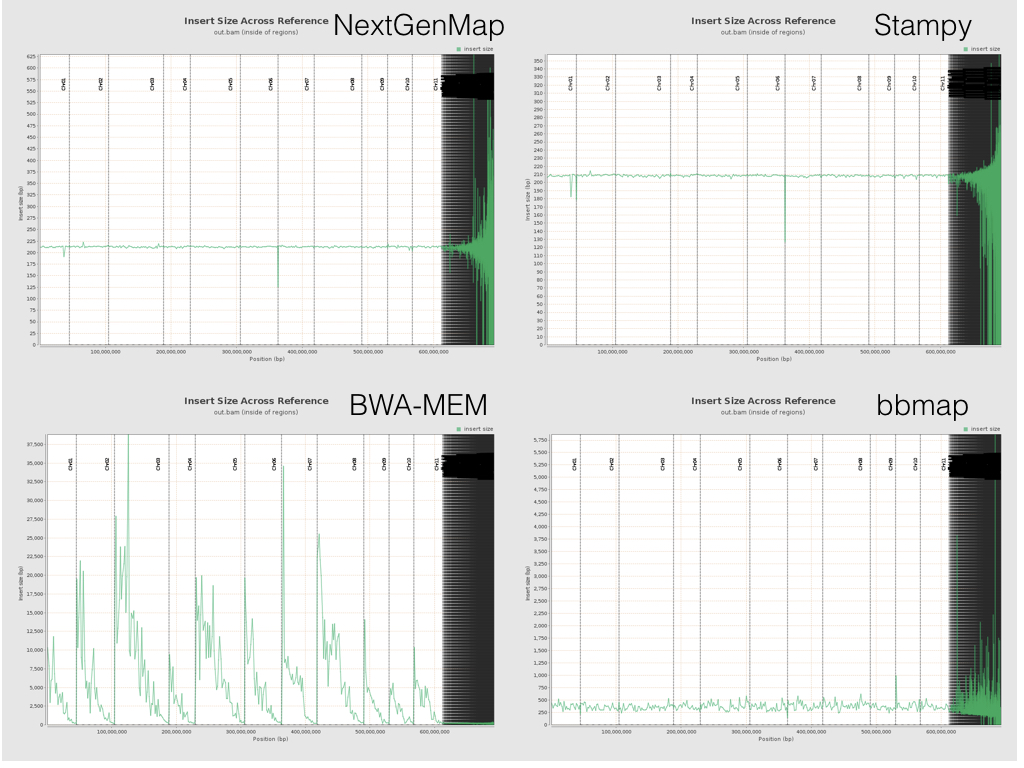The image size is (1024, 768).
Task: Click the green legend swatch in BWA-MEM chart
Action: point(459,429)
